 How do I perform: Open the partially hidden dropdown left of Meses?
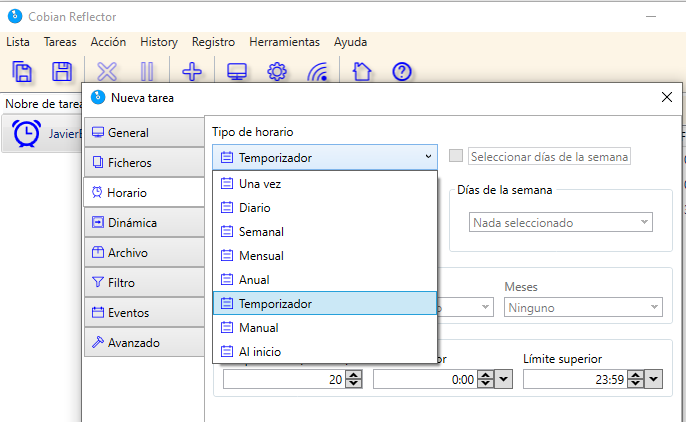point(466,307)
